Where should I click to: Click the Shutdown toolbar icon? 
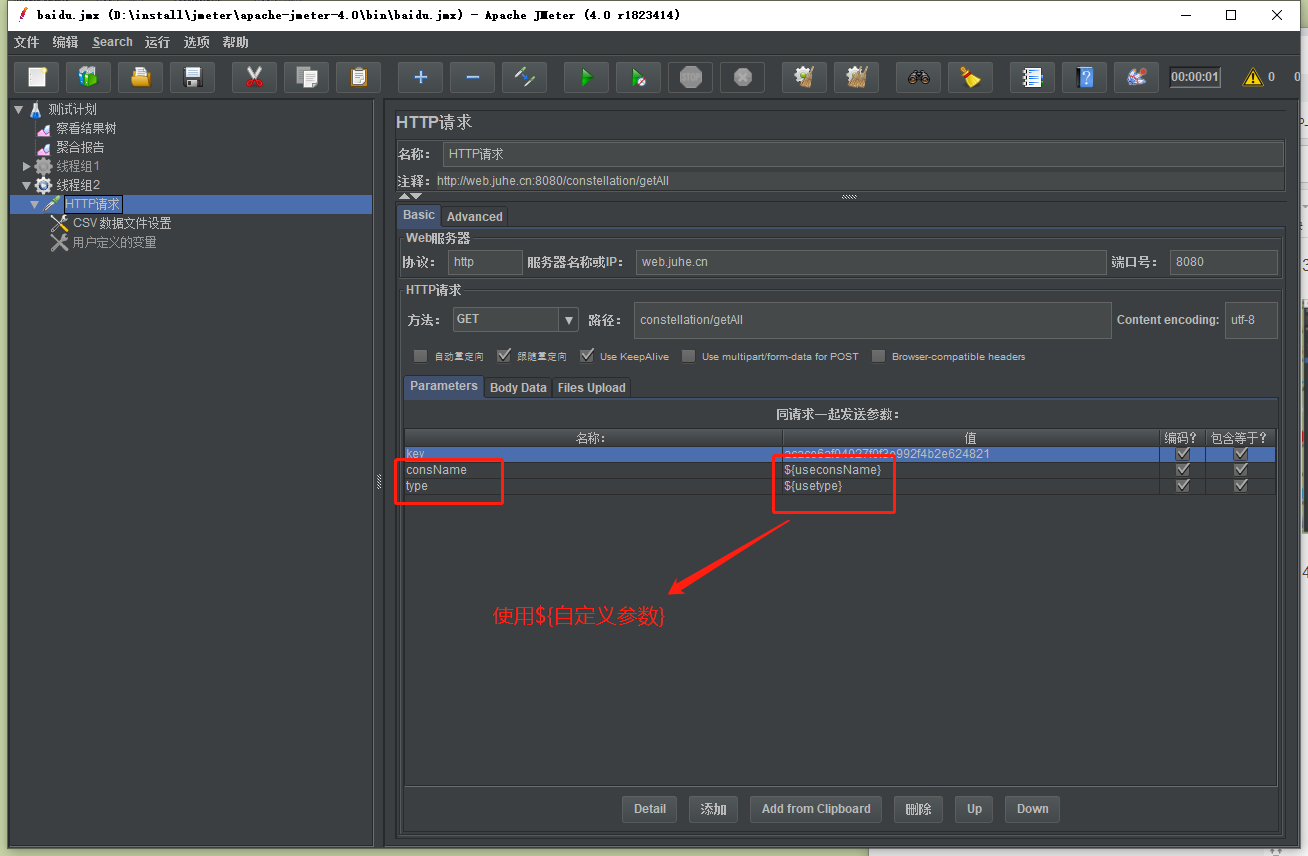pos(743,77)
